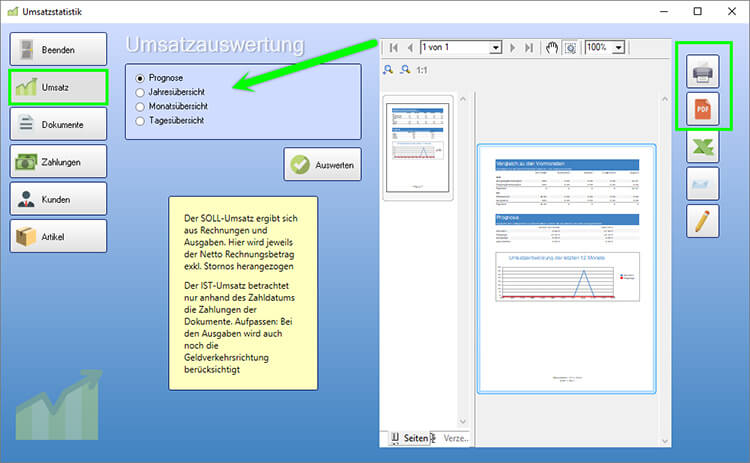
Task: Activate the hand pan tool
Action: point(552,47)
